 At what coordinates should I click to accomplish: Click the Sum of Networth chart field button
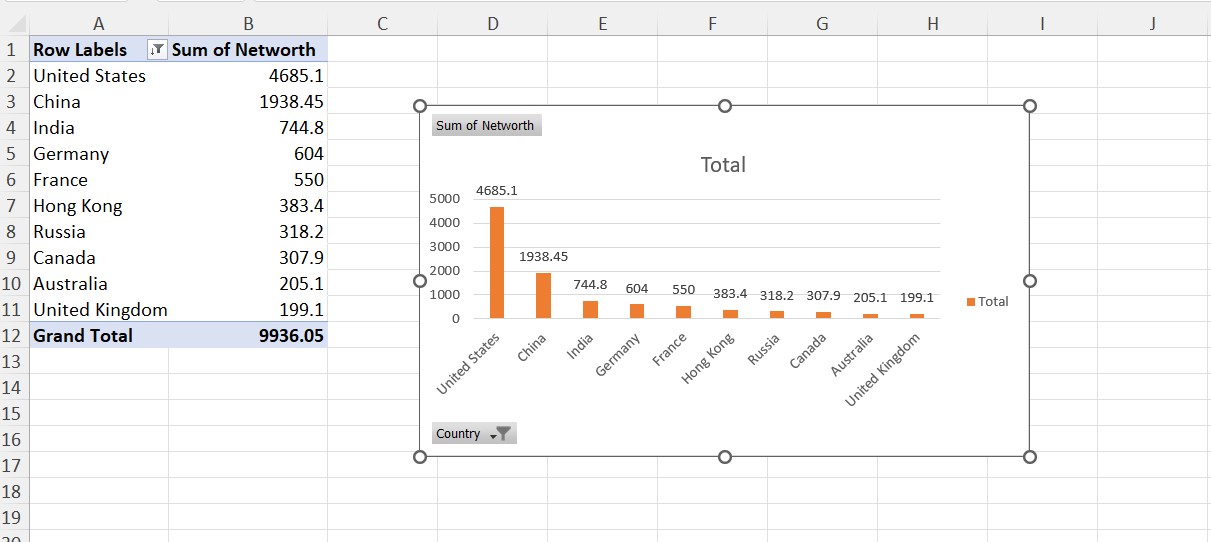point(486,126)
